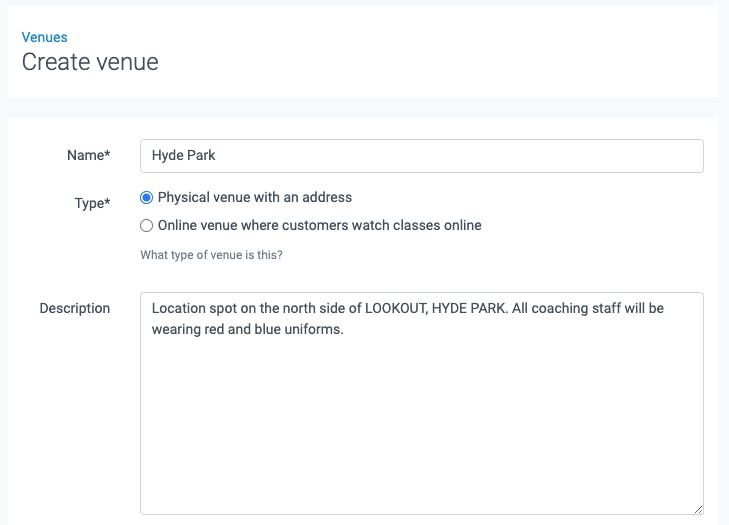Click the Online venue option label text
The width and height of the screenshot is (729, 525).
point(320,225)
